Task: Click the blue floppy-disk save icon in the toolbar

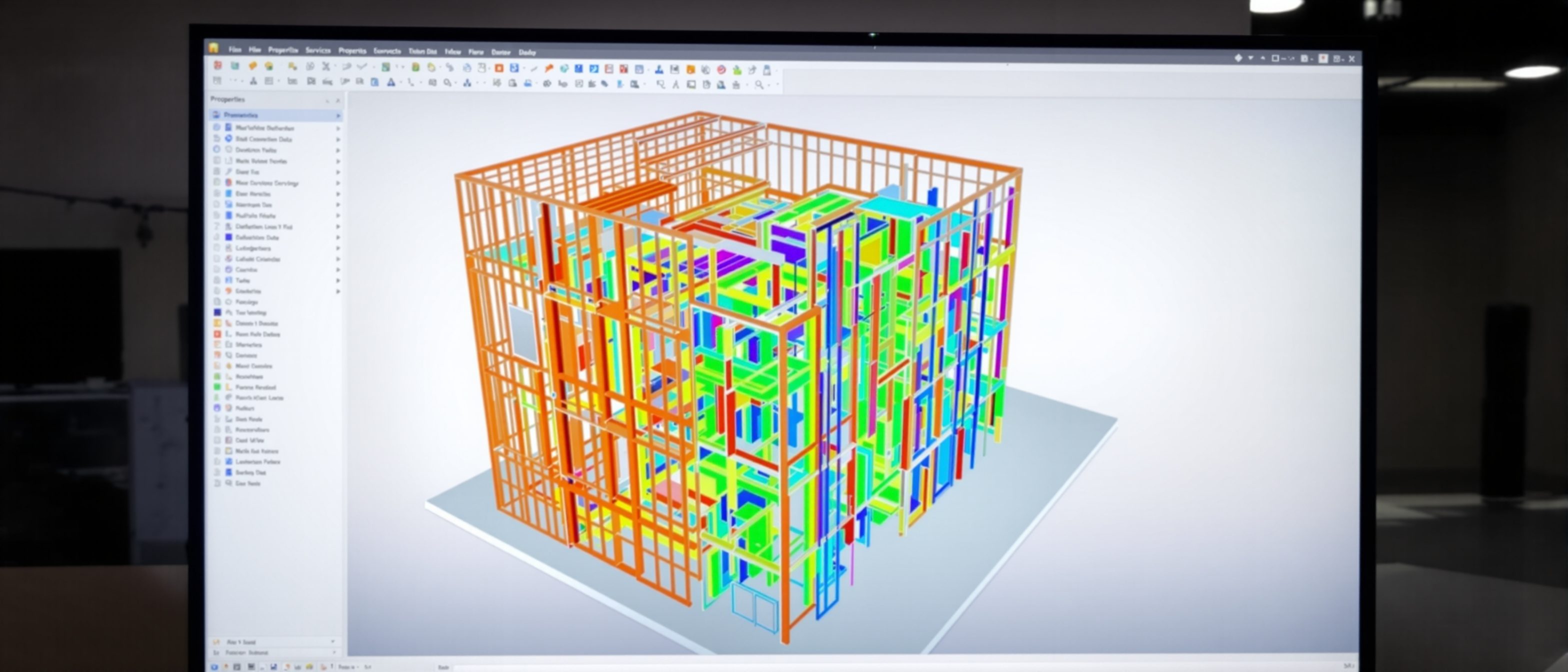Action: [579, 69]
